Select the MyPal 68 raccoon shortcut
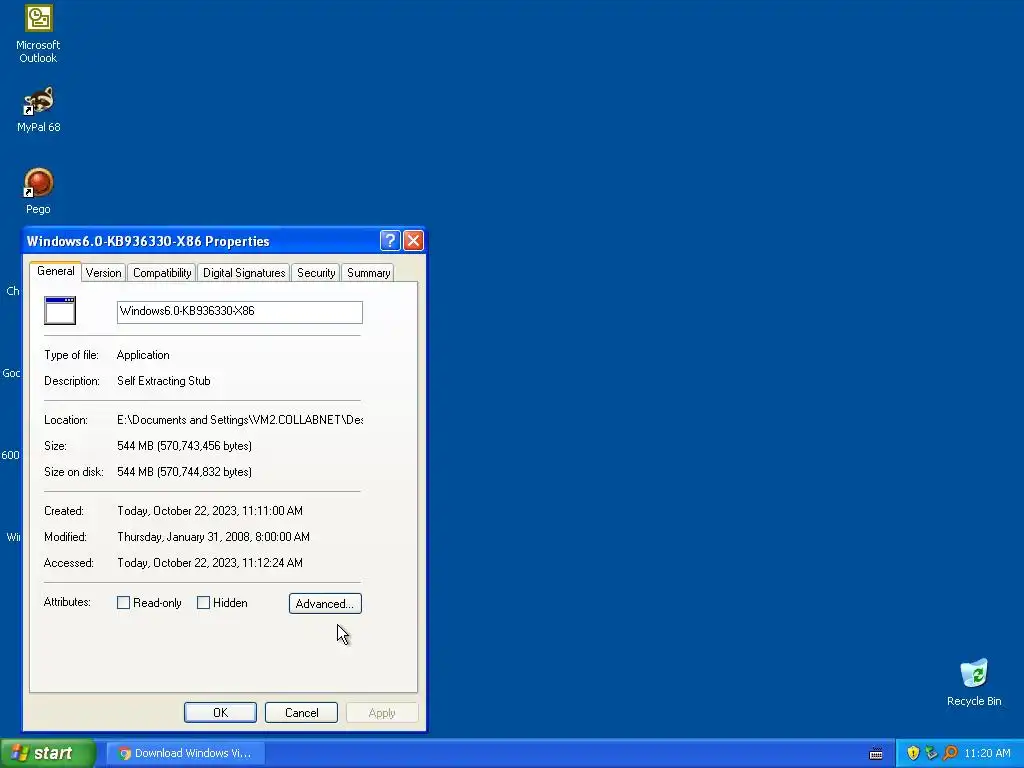The width and height of the screenshot is (1024, 768). (39, 109)
